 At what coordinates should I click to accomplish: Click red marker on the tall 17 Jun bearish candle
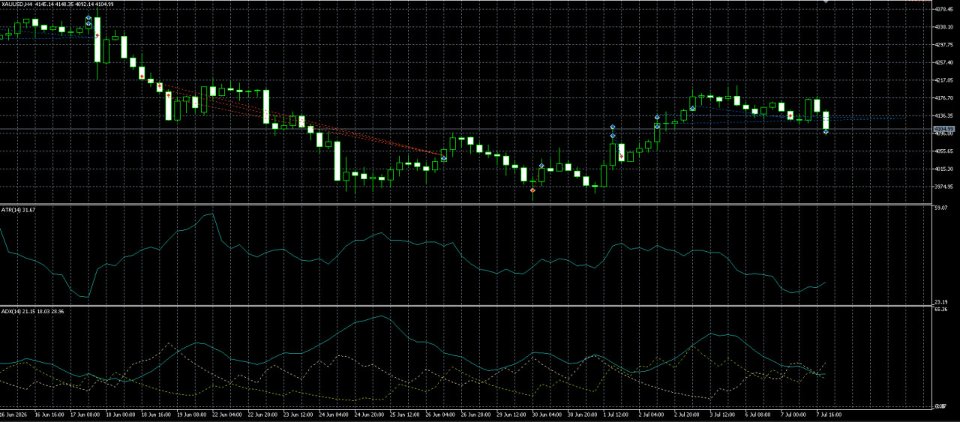(97, 36)
